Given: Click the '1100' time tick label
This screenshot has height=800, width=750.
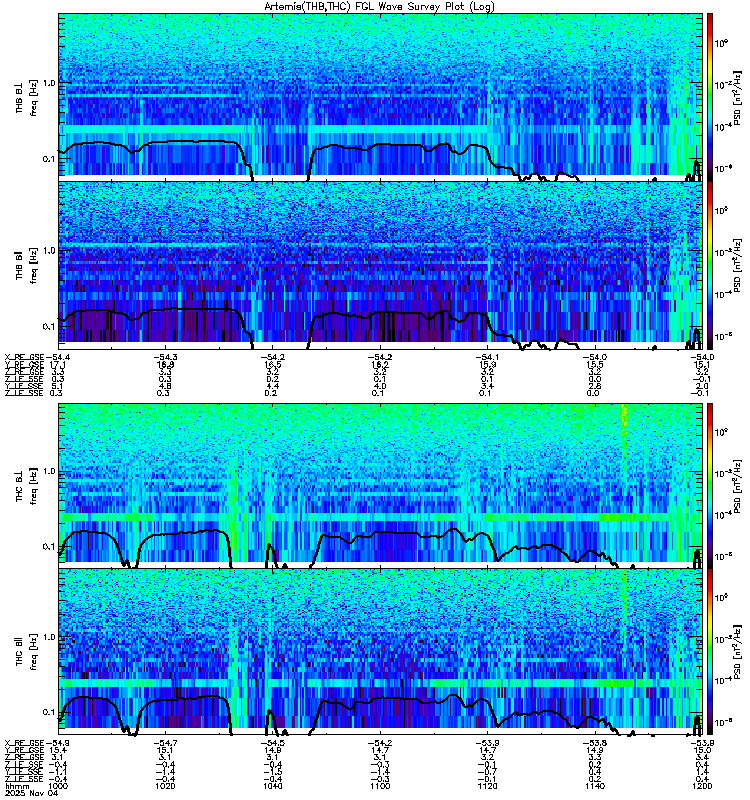Looking at the screenshot, I should tap(380, 786).
